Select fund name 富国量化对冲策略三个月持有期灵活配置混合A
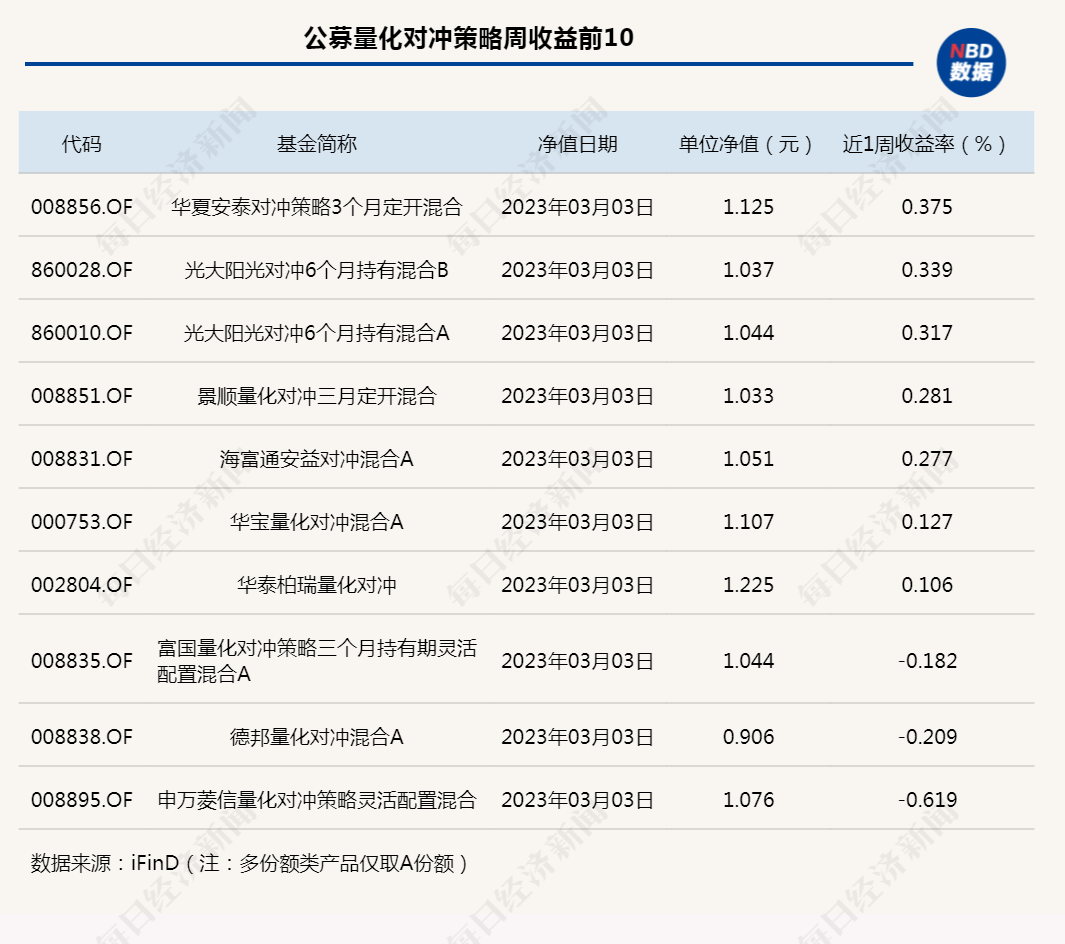Viewport: 1065px width, 944px height. click(317, 661)
